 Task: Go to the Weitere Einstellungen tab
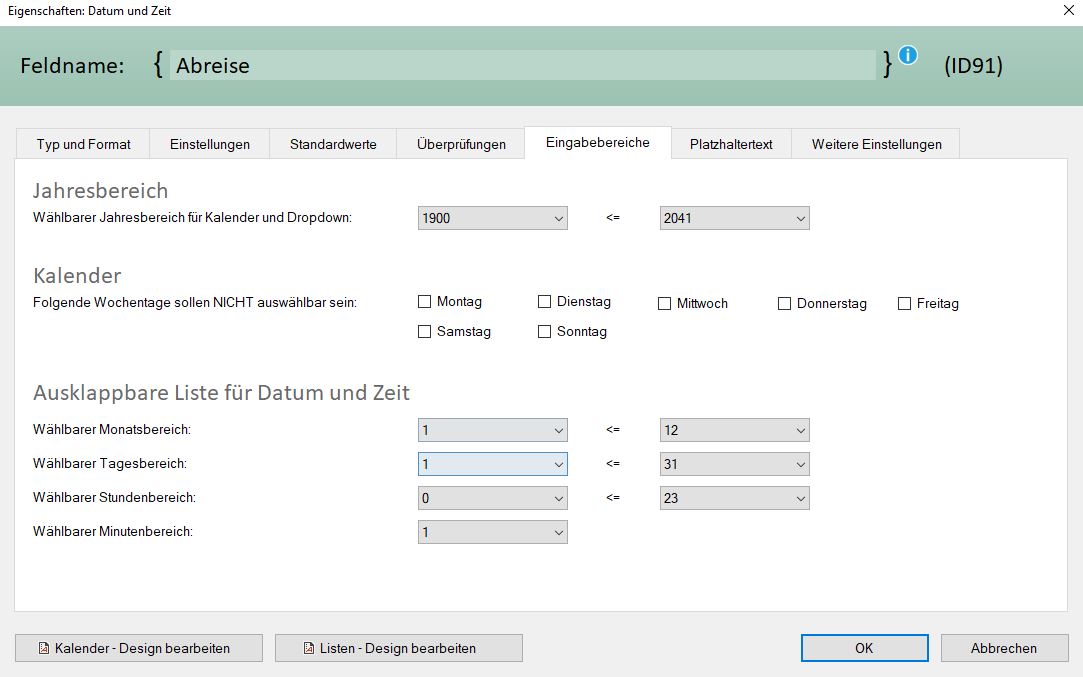pyautogui.click(x=876, y=144)
